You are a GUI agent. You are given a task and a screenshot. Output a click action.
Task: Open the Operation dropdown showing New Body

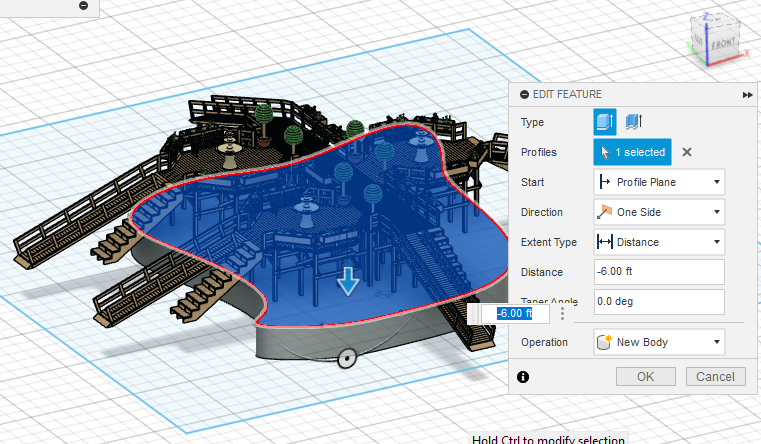tap(659, 342)
